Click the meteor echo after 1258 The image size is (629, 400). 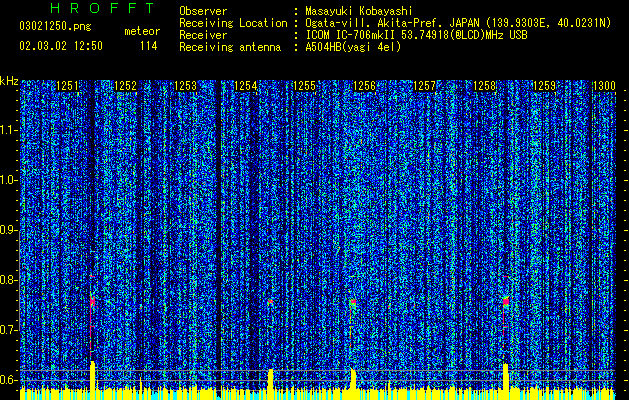[505, 301]
